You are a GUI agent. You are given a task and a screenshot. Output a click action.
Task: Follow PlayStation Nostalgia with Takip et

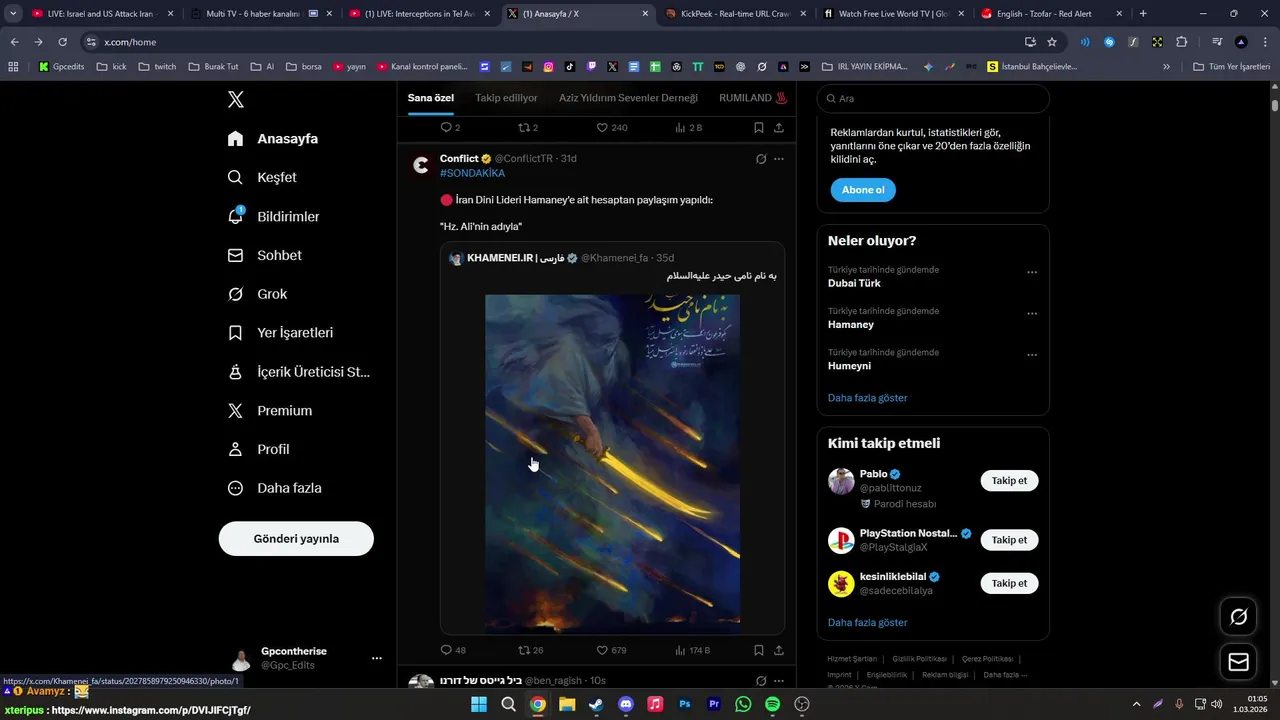click(1009, 540)
